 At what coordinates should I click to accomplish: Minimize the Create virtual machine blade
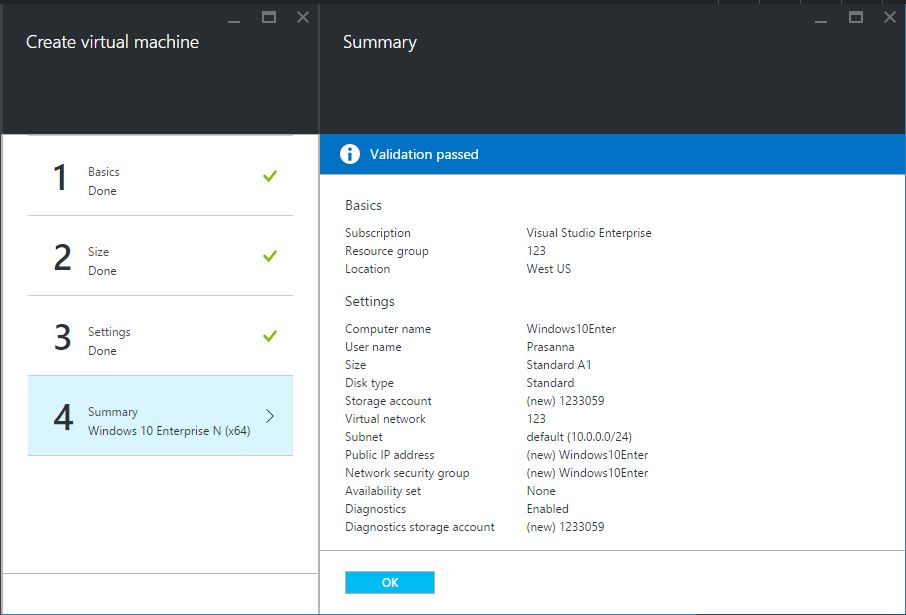pyautogui.click(x=233, y=19)
